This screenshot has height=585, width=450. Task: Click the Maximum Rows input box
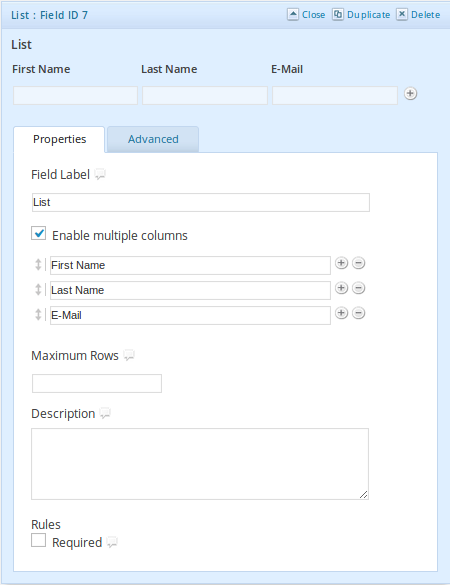(97, 384)
